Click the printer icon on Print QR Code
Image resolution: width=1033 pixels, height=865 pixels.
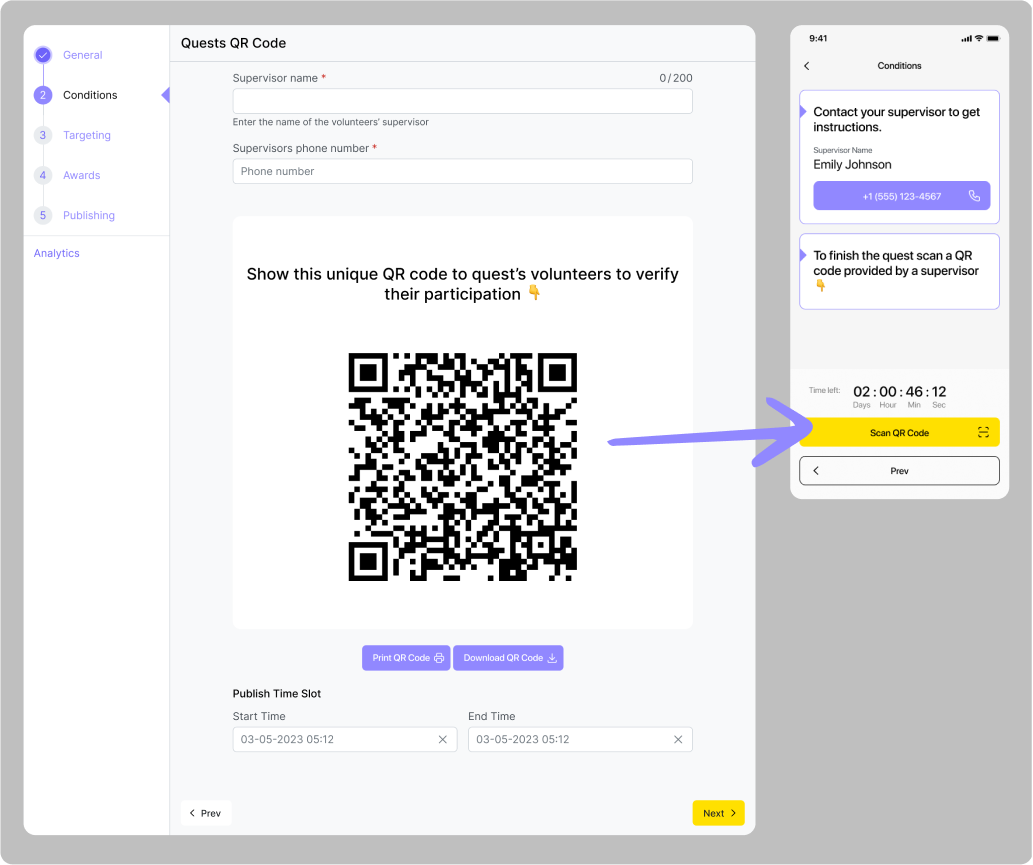pyautogui.click(x=439, y=658)
